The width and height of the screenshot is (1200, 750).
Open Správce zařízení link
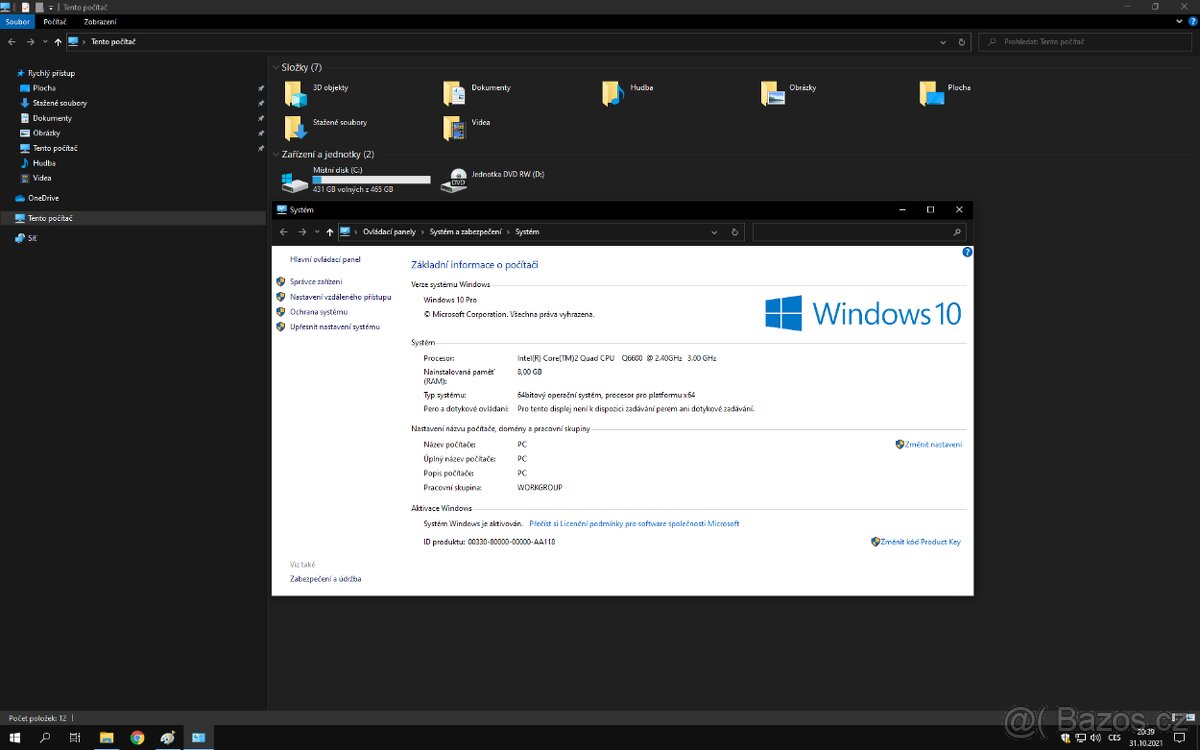(x=316, y=282)
